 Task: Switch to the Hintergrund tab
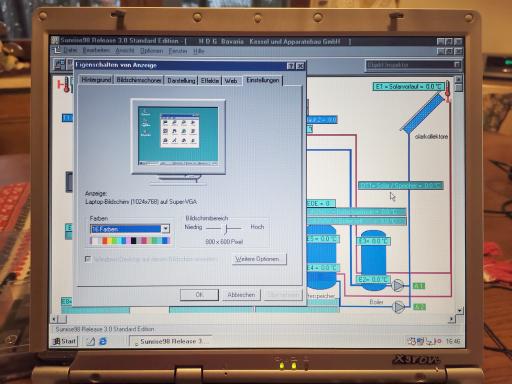tap(96, 80)
